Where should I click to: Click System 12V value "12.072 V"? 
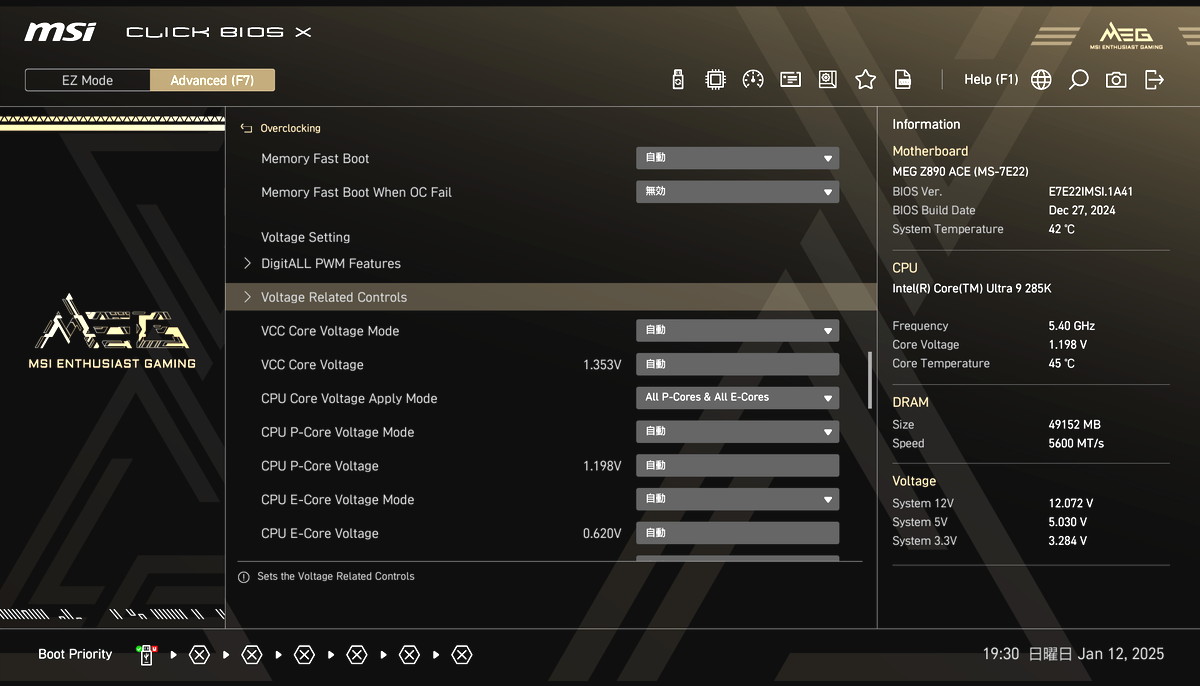pos(1070,504)
